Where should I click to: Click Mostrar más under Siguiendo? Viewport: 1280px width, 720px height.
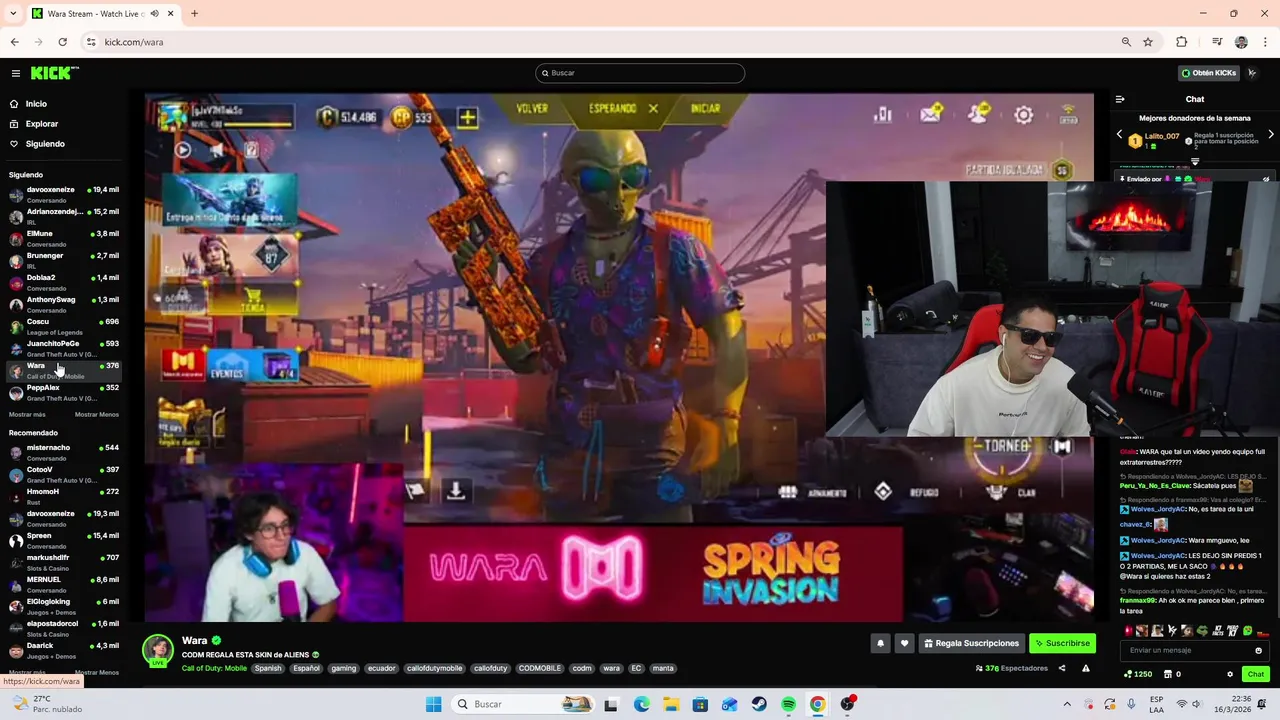click(27, 414)
